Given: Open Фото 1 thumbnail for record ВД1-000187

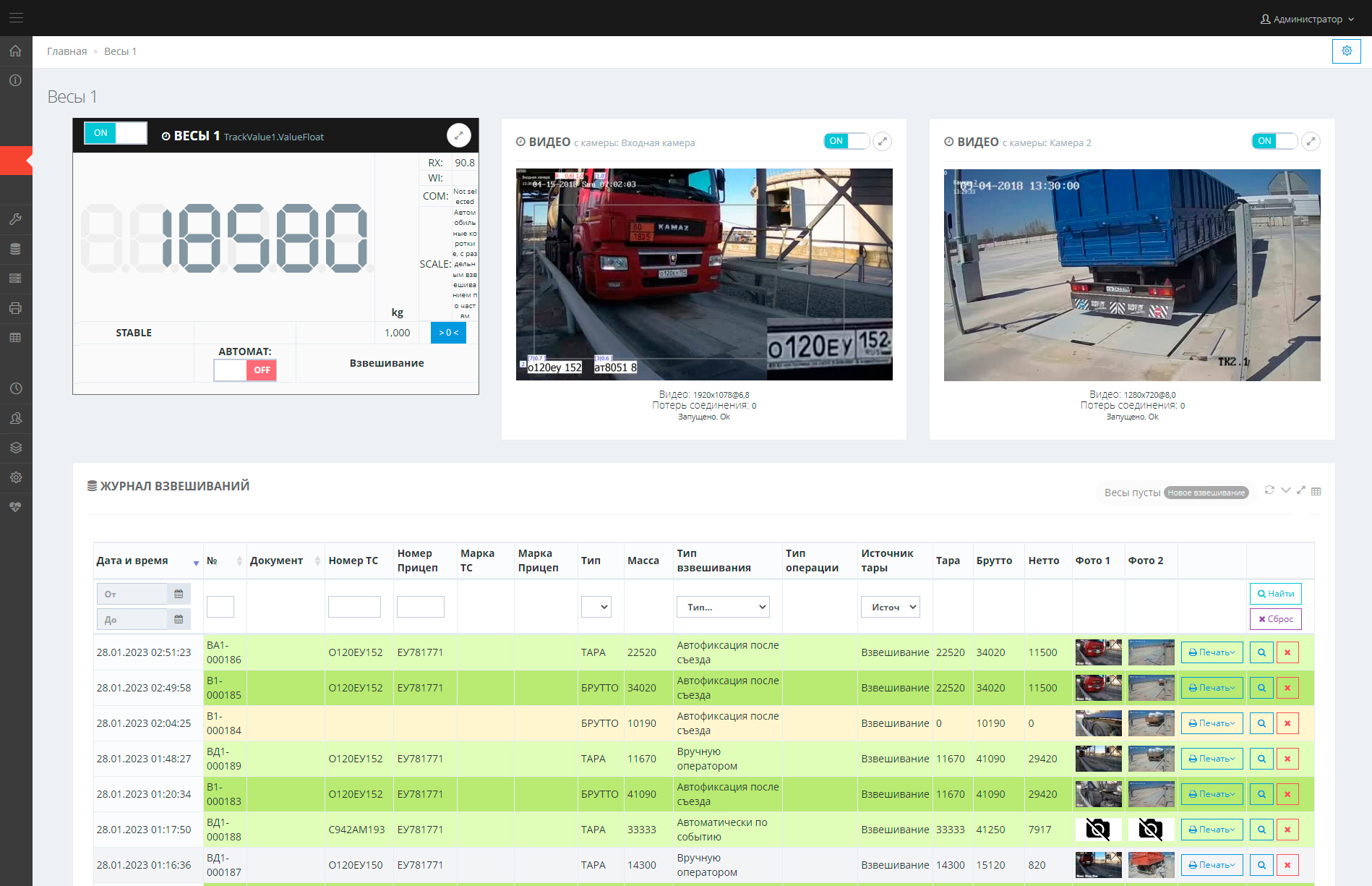Looking at the screenshot, I should tap(1098, 865).
